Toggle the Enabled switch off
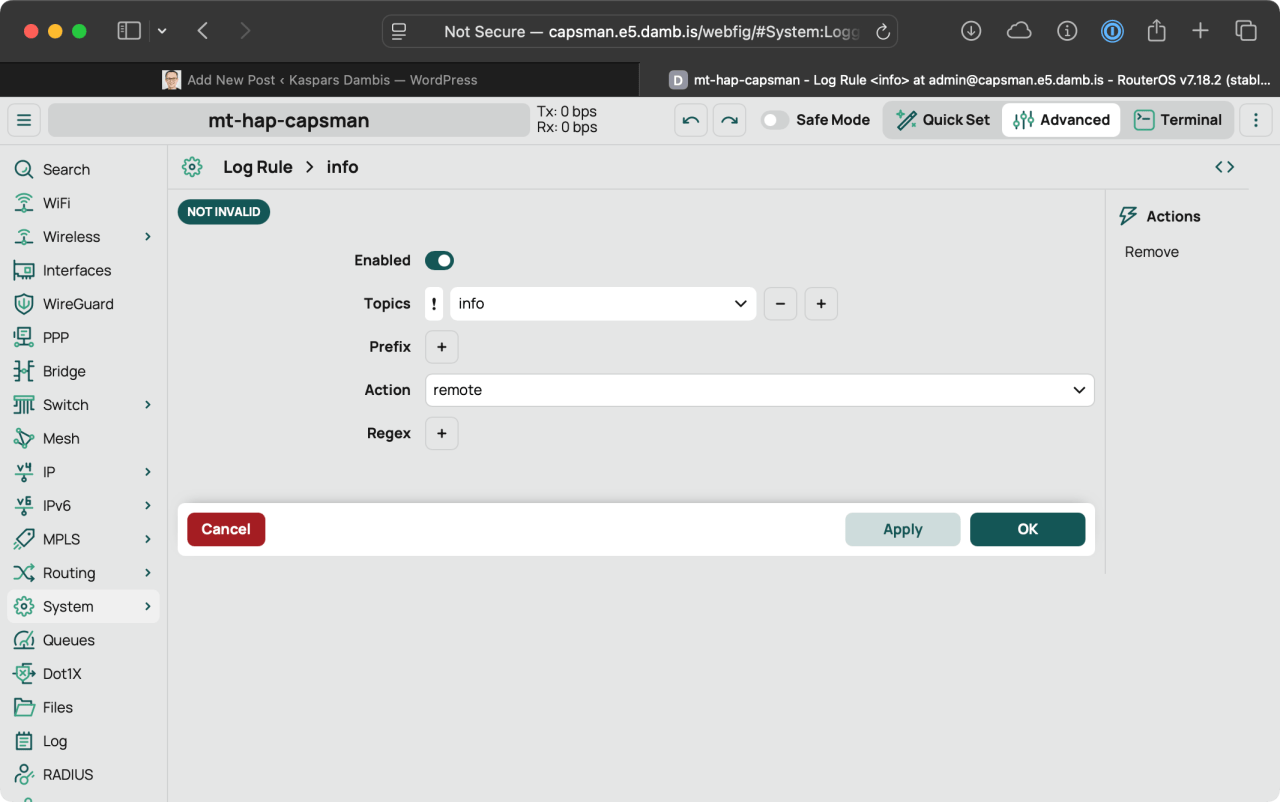Image resolution: width=1280 pixels, height=802 pixels. pyautogui.click(x=439, y=260)
